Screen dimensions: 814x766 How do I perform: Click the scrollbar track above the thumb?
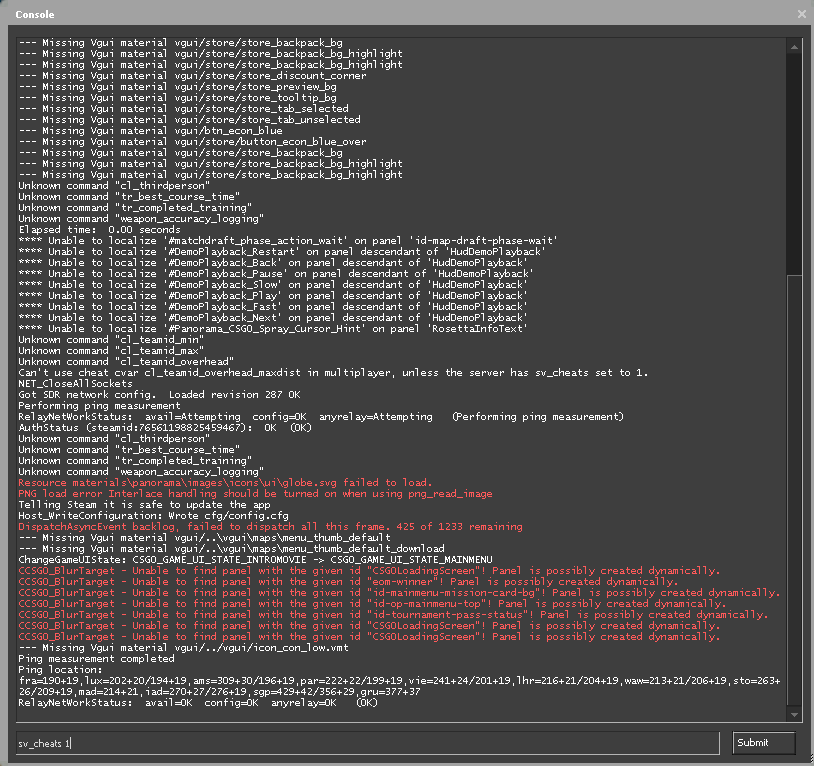(794, 160)
